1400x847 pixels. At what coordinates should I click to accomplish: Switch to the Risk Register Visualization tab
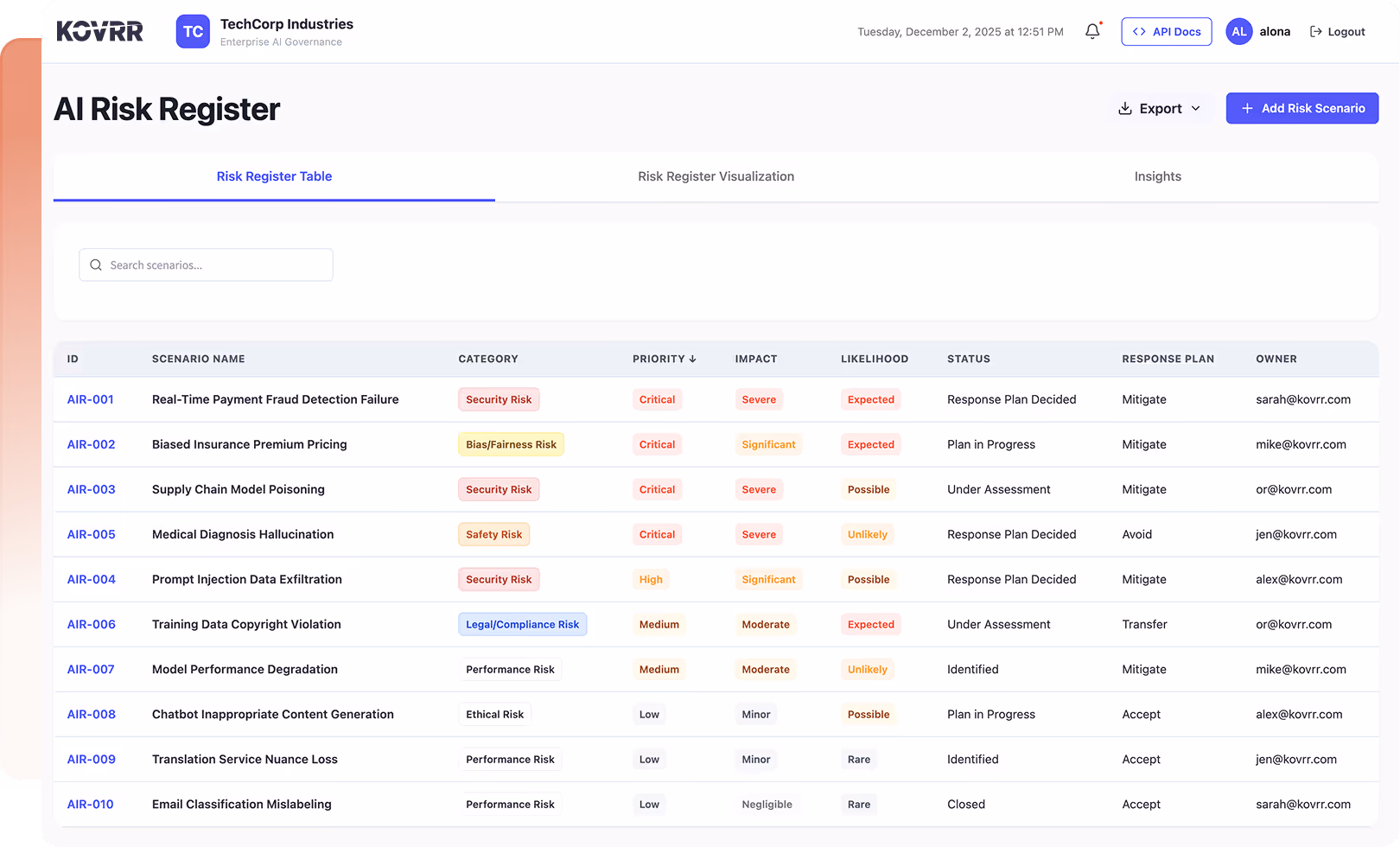(x=716, y=176)
